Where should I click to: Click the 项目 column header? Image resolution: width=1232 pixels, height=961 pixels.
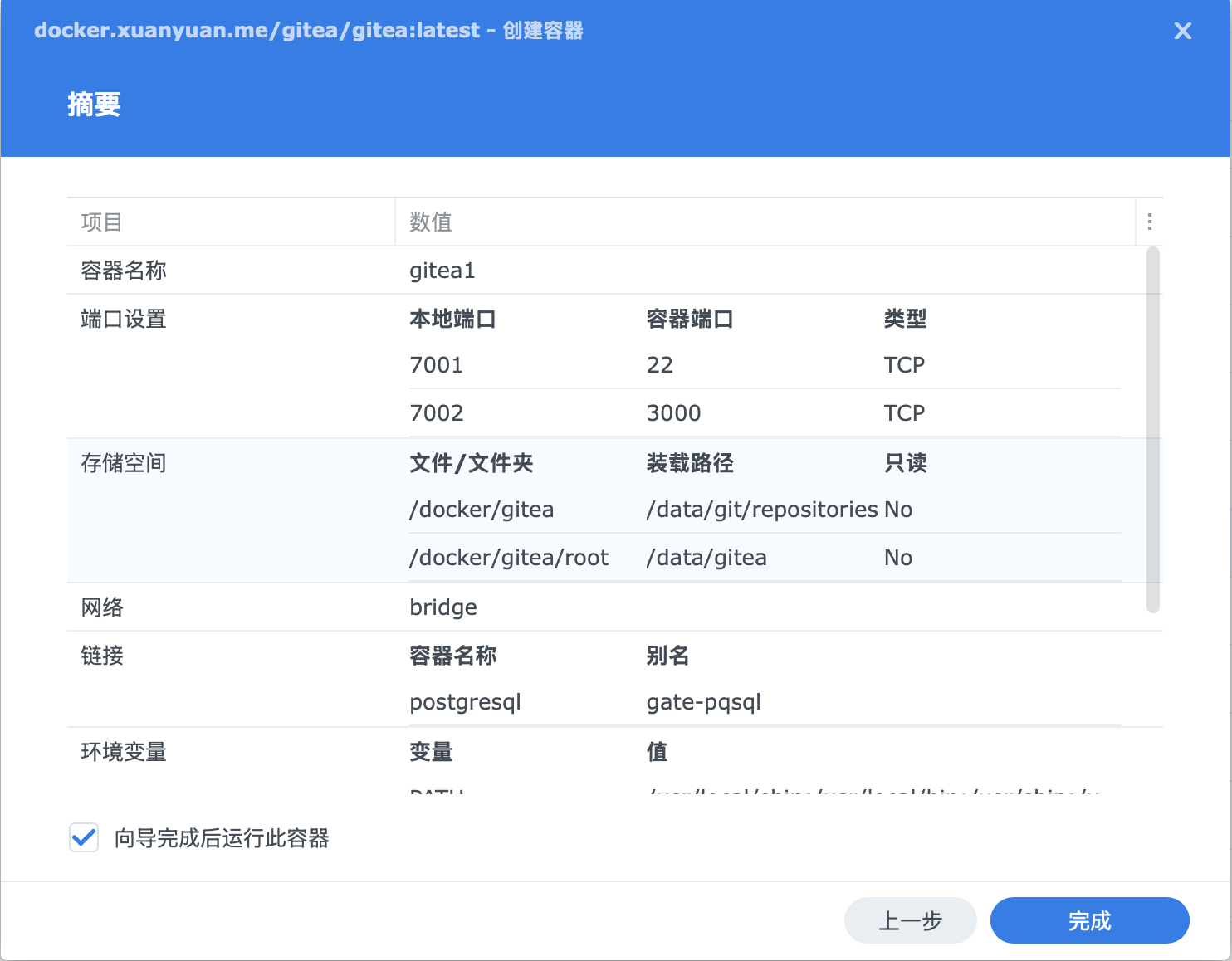[102, 222]
